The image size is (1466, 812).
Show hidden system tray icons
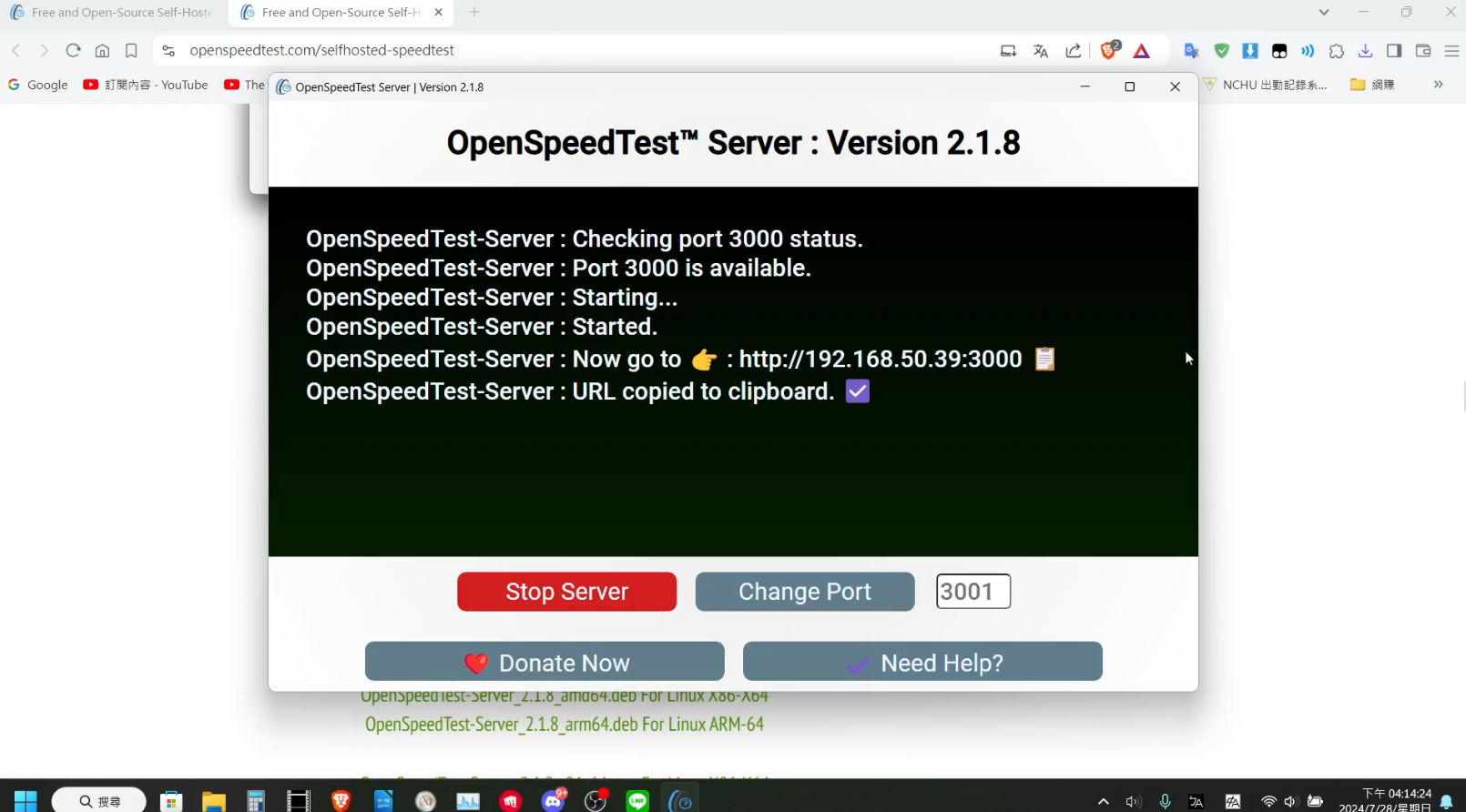[x=1104, y=801]
